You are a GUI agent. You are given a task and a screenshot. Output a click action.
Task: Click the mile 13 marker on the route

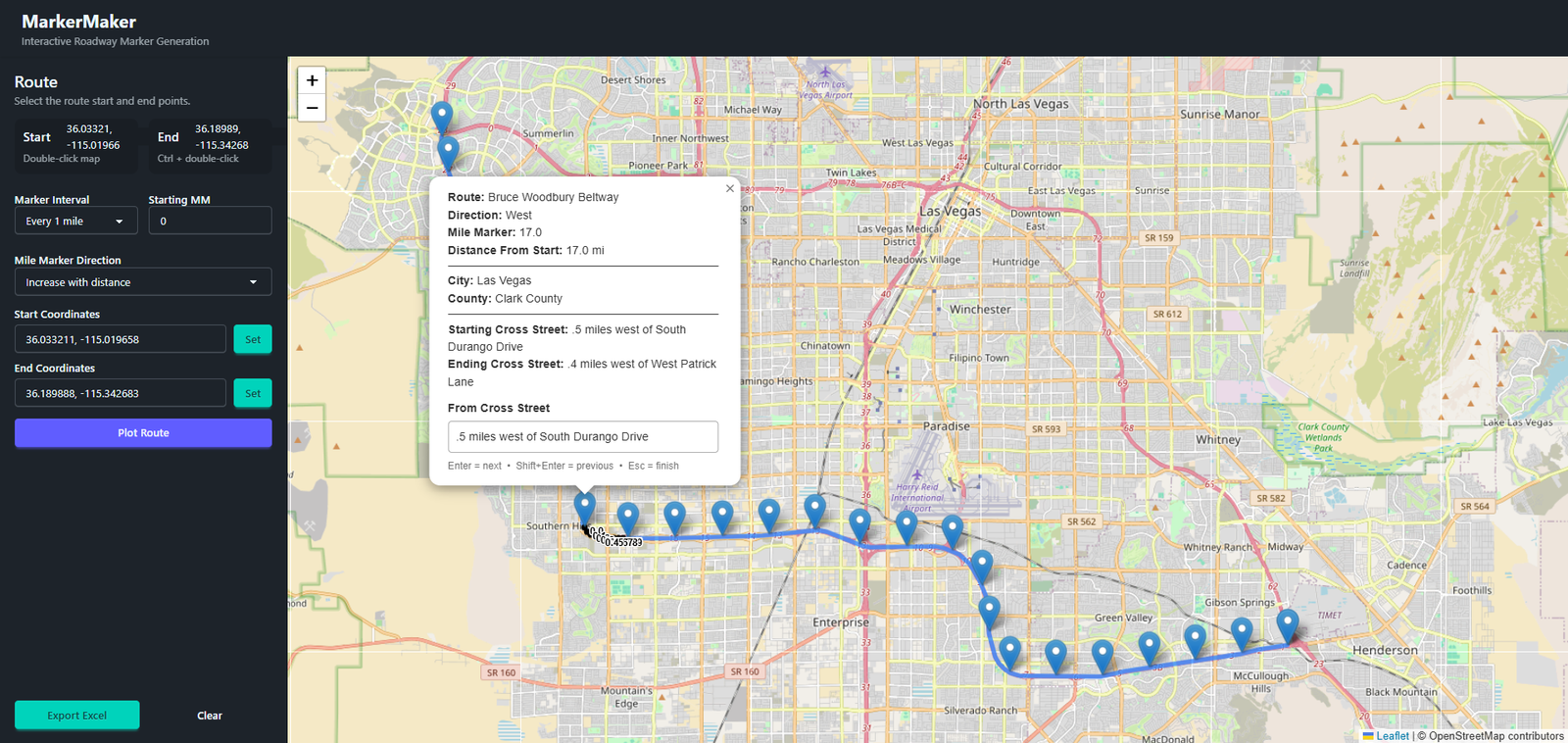point(769,516)
